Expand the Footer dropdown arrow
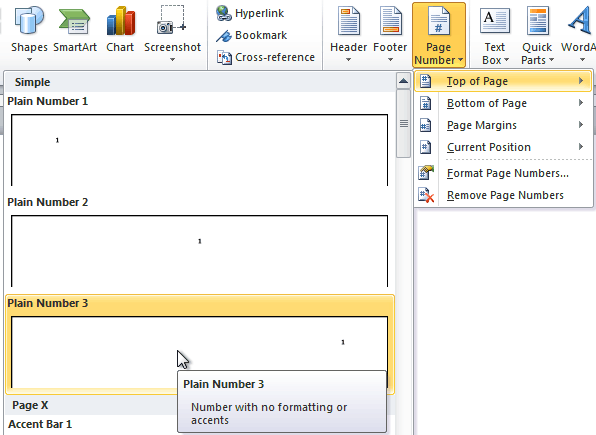The image size is (596, 435). 390,60
